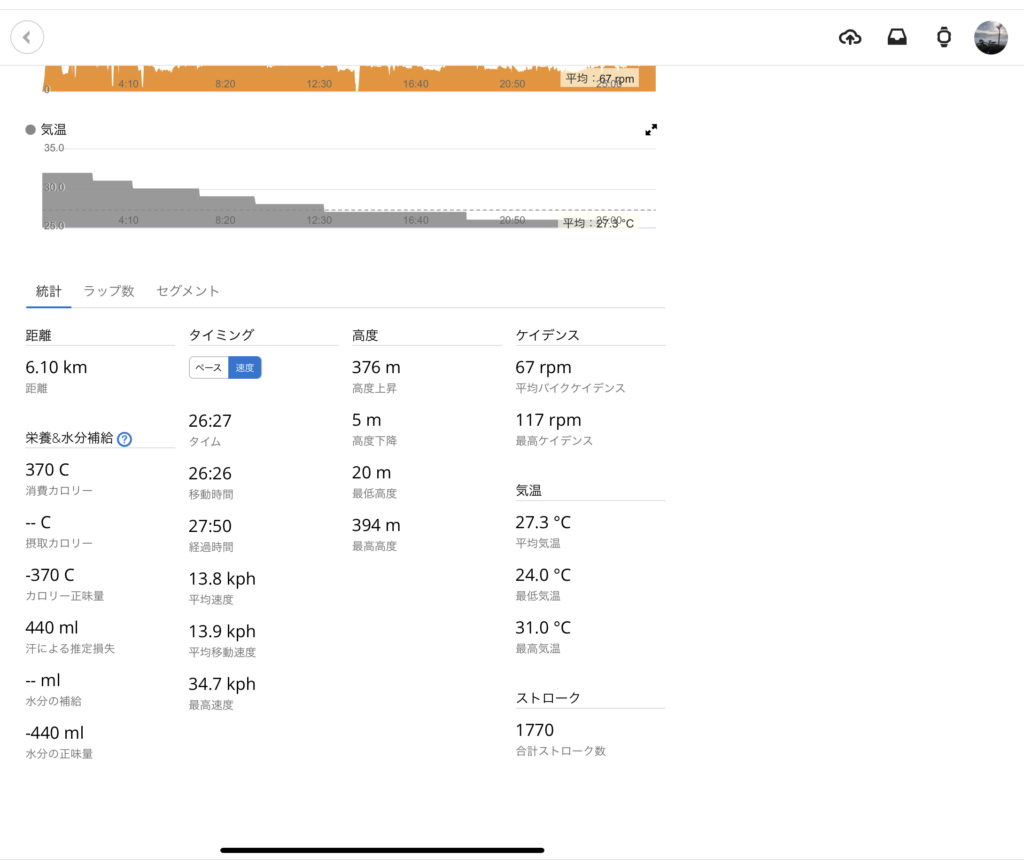1024x860 pixels.
Task: Open the watch device icon
Action: point(943,38)
